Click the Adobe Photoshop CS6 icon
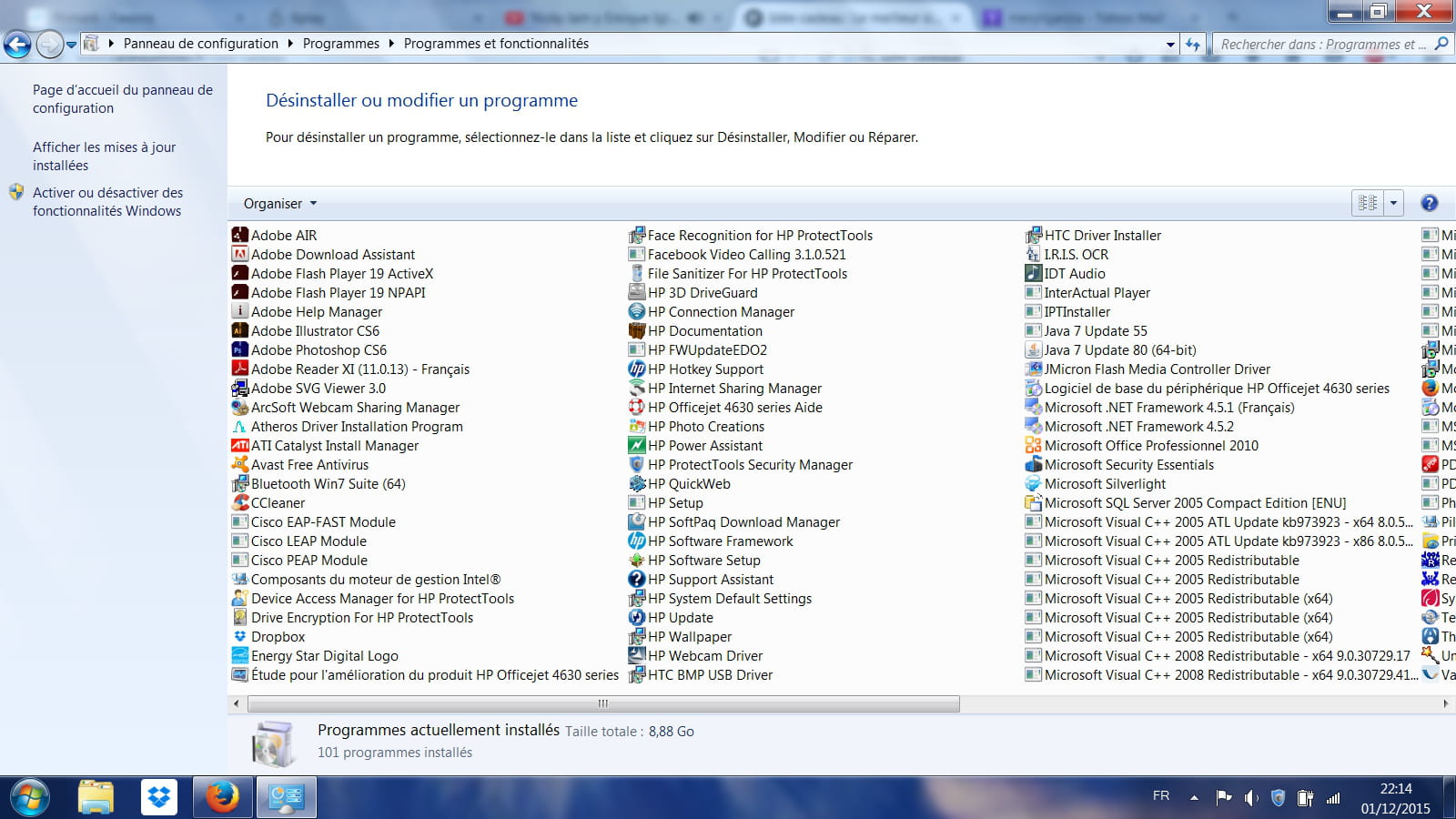1456x819 pixels. (239, 349)
